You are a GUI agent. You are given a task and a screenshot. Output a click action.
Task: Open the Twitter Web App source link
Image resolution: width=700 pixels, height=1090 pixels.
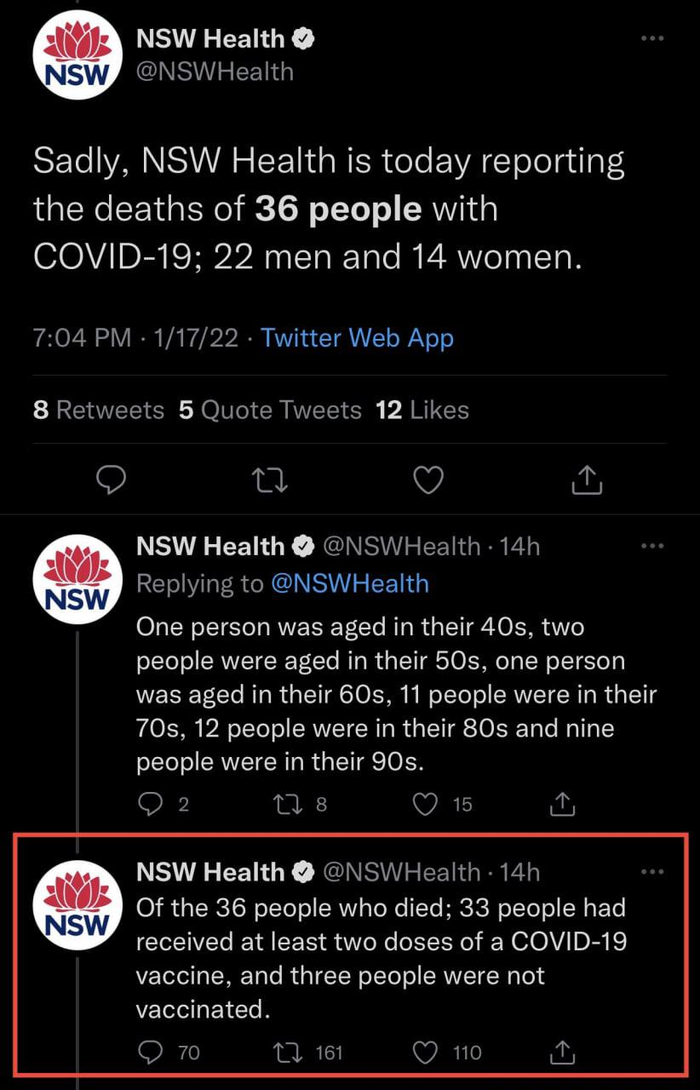click(x=357, y=338)
